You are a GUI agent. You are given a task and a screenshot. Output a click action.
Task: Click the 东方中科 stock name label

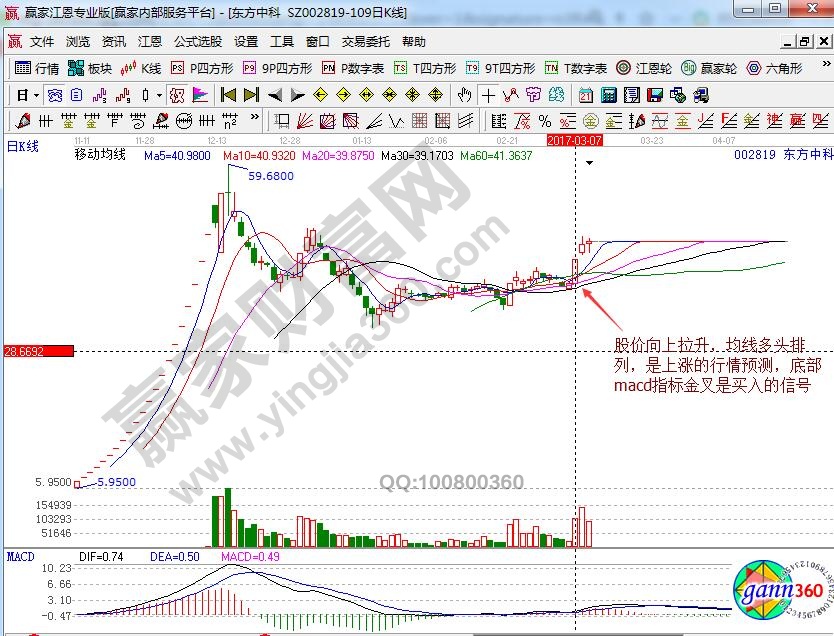coord(806,155)
